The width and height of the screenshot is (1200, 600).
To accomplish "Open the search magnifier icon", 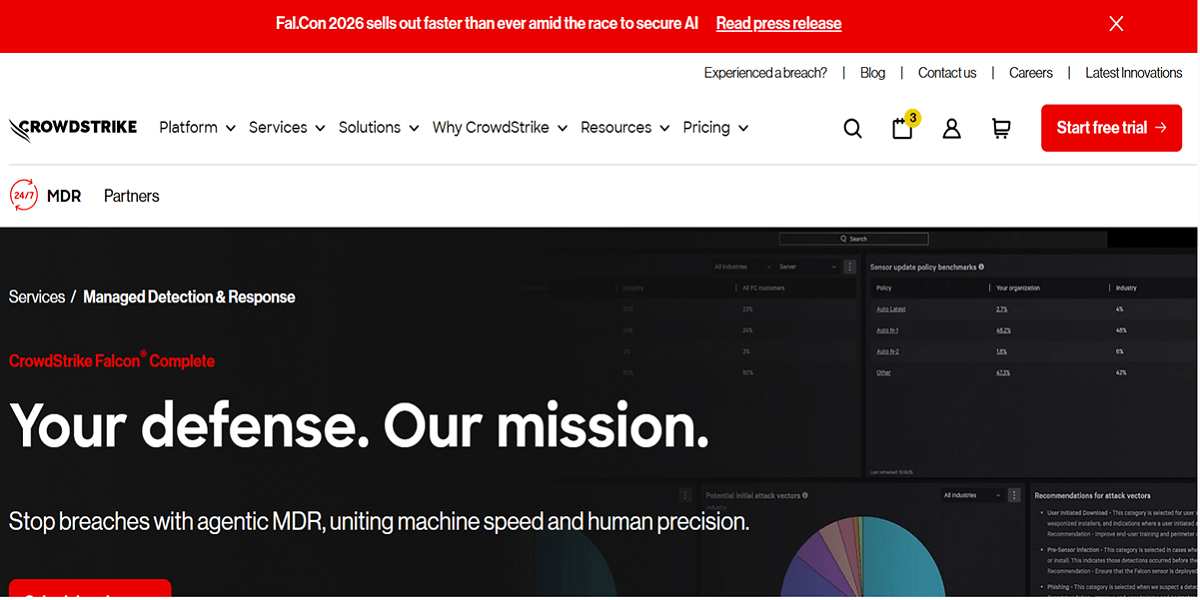I will click(x=852, y=128).
